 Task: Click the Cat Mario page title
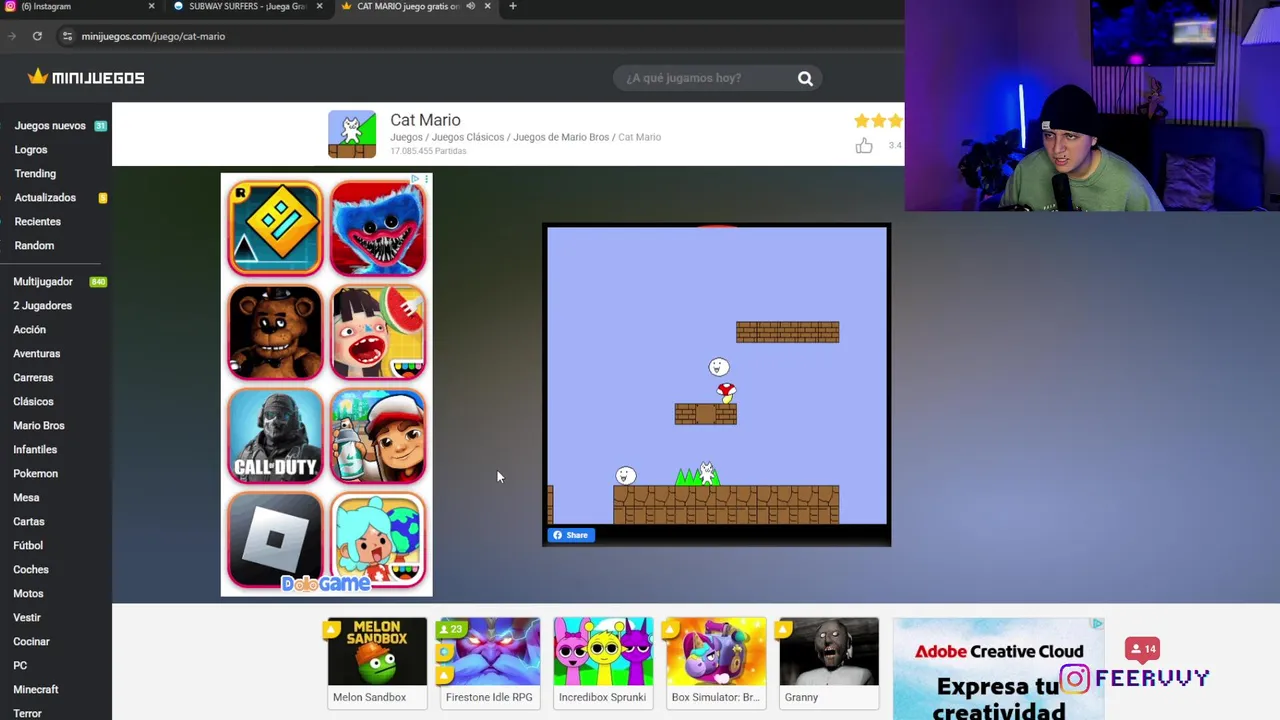(x=425, y=120)
